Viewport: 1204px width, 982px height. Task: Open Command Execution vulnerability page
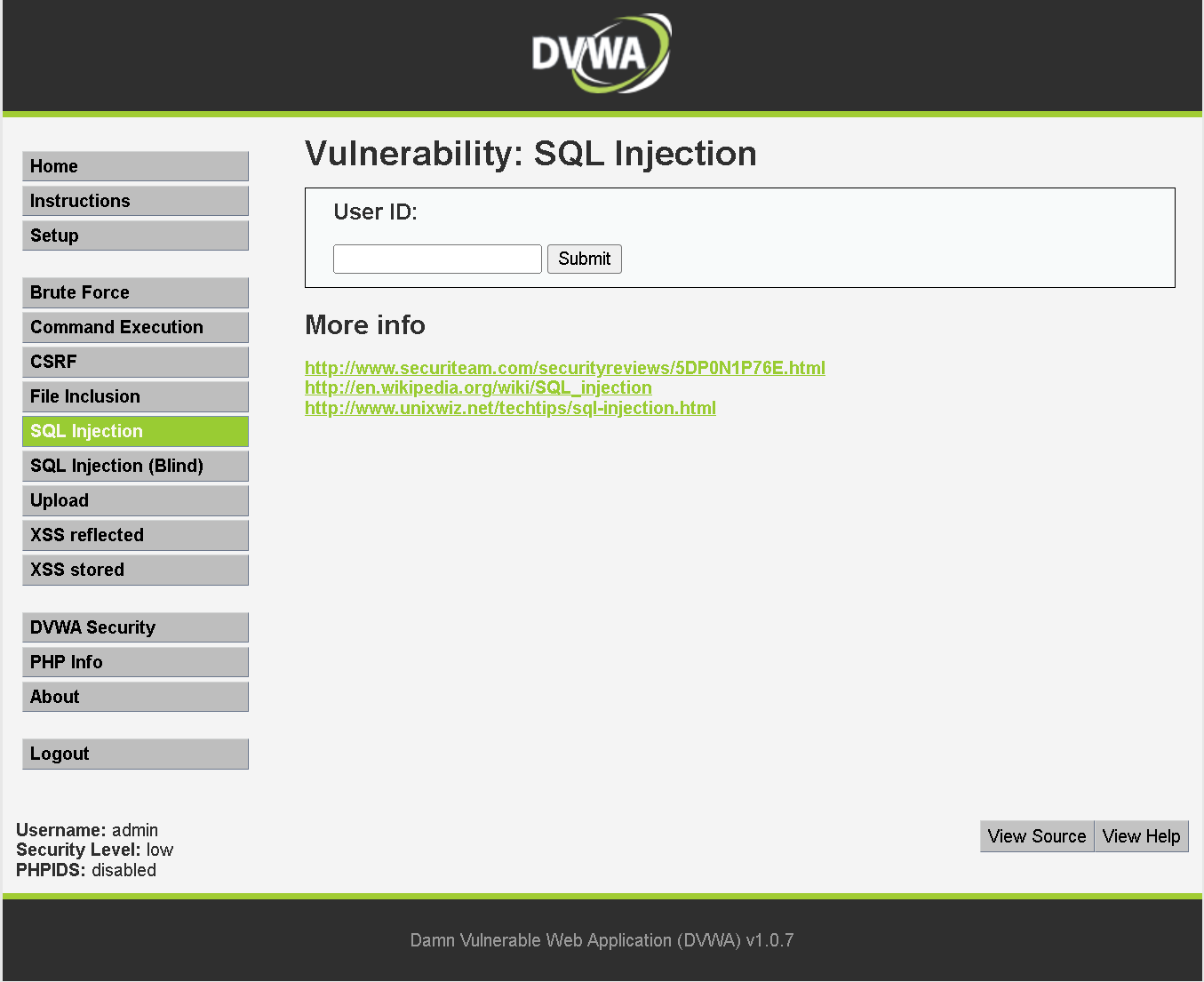click(135, 327)
